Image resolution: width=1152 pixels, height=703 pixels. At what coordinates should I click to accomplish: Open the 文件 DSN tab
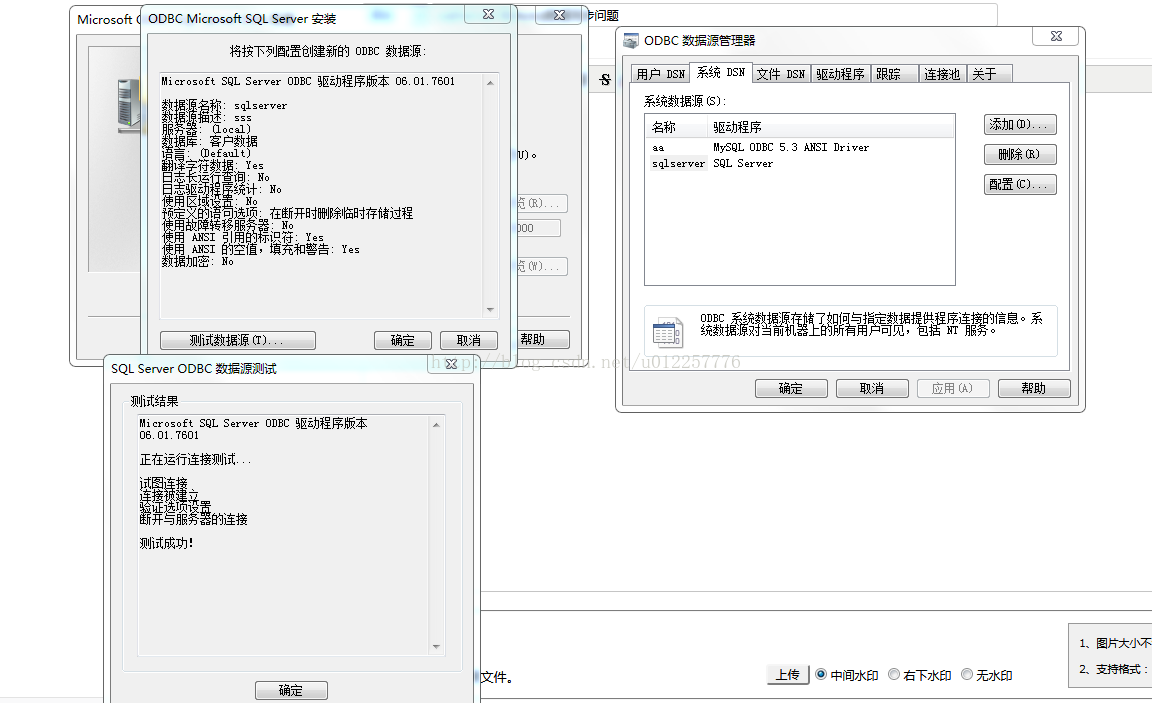point(781,74)
